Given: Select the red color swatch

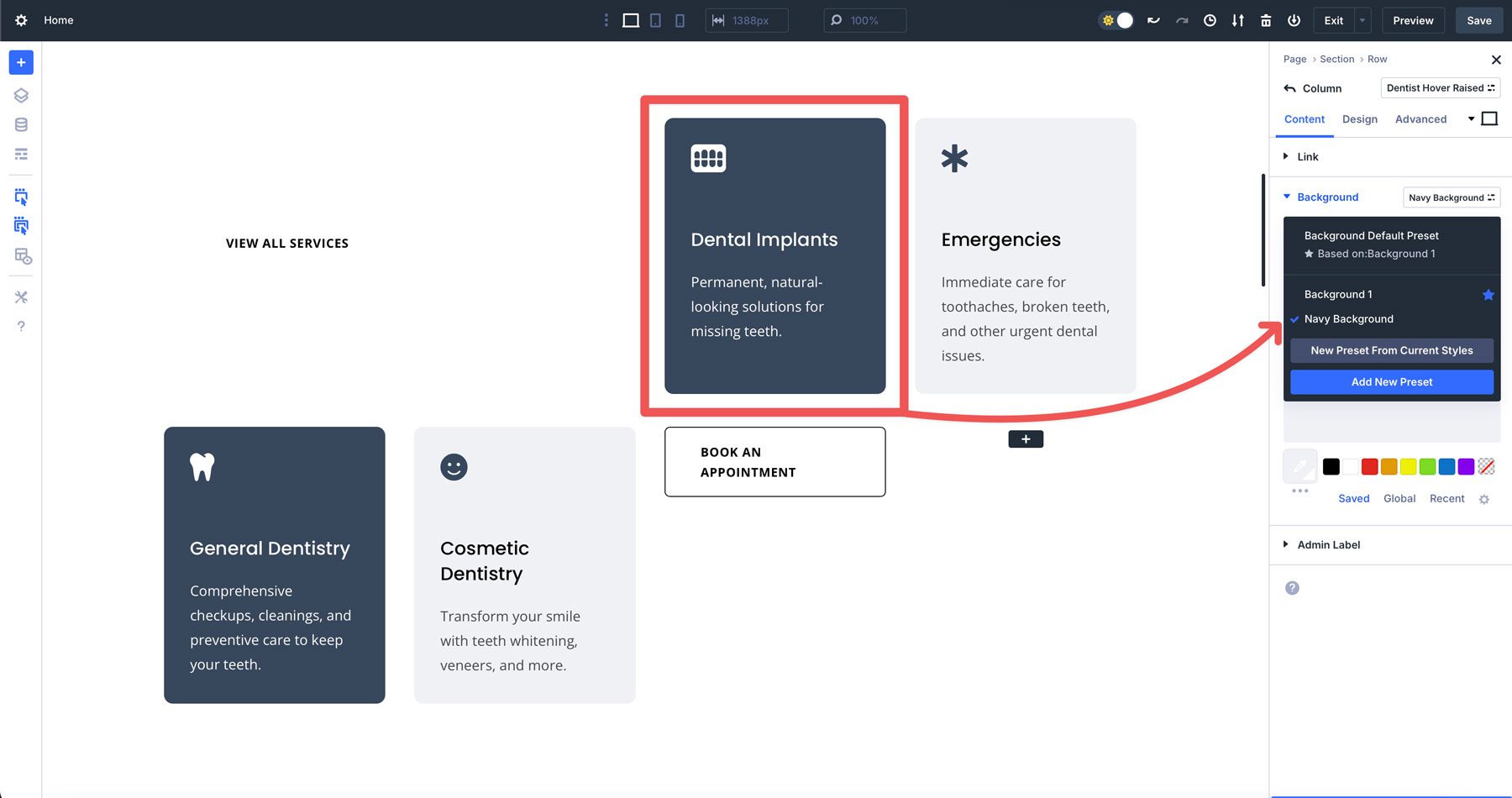Looking at the screenshot, I should [1370, 466].
